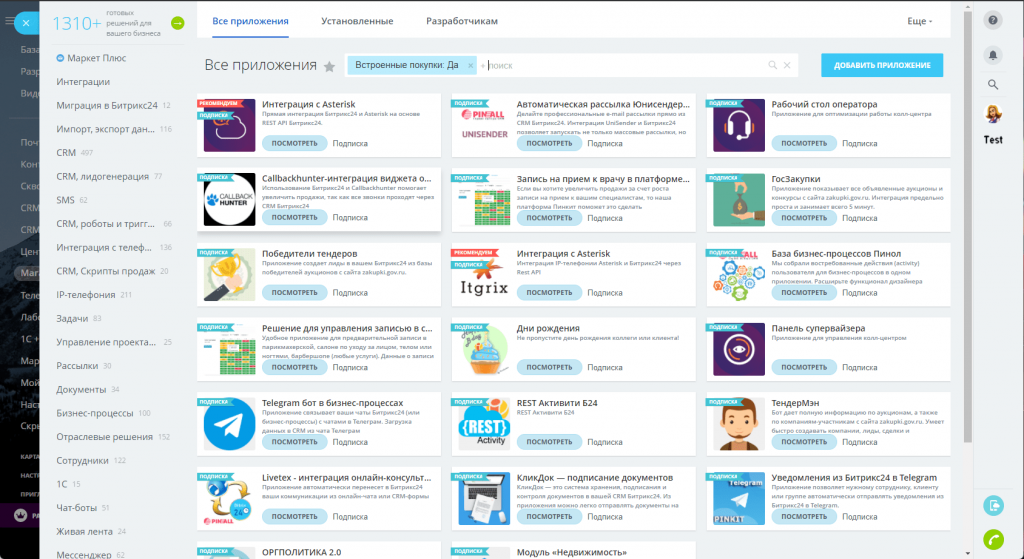Open the Панель супервайзера eye icon
This screenshot has width=1024, height=559.
tap(739, 349)
